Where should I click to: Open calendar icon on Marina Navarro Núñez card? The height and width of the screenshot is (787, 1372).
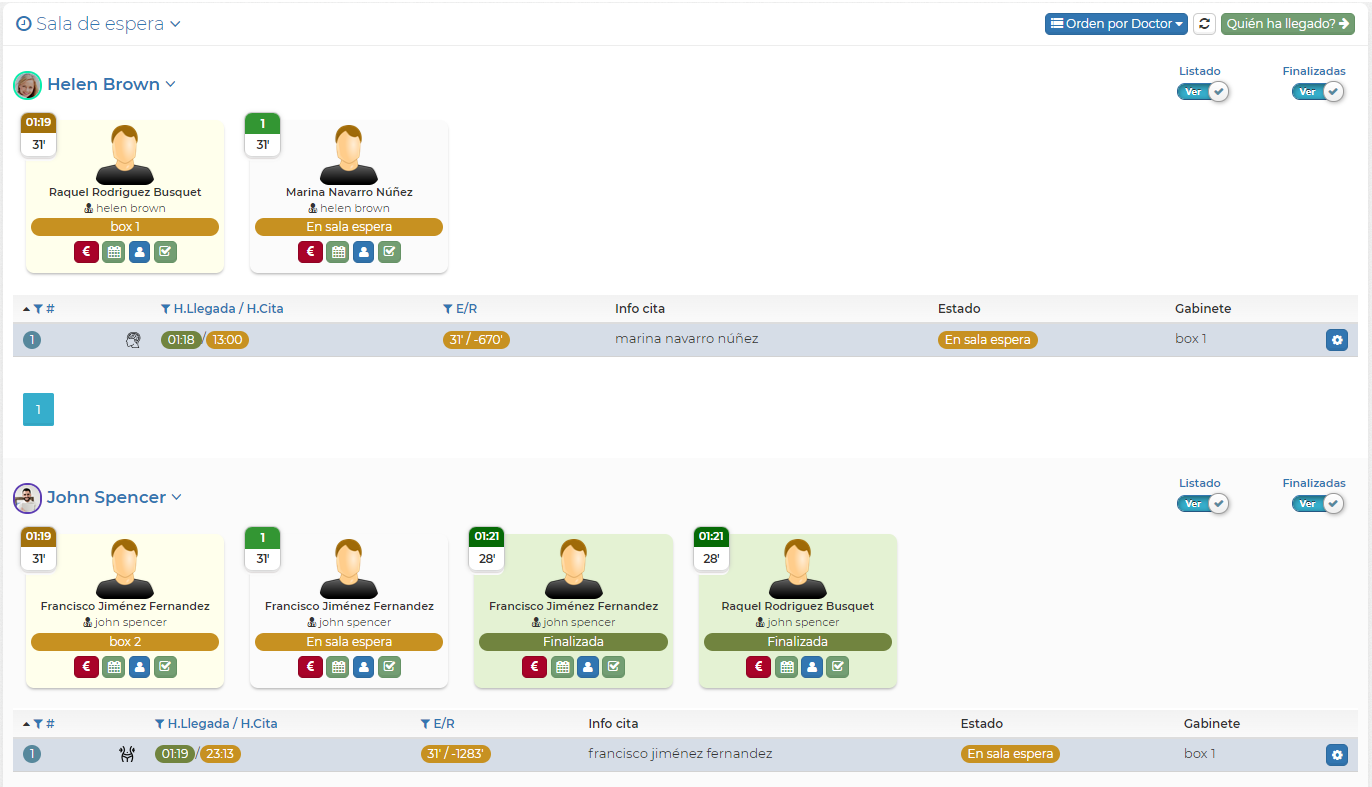tap(338, 252)
